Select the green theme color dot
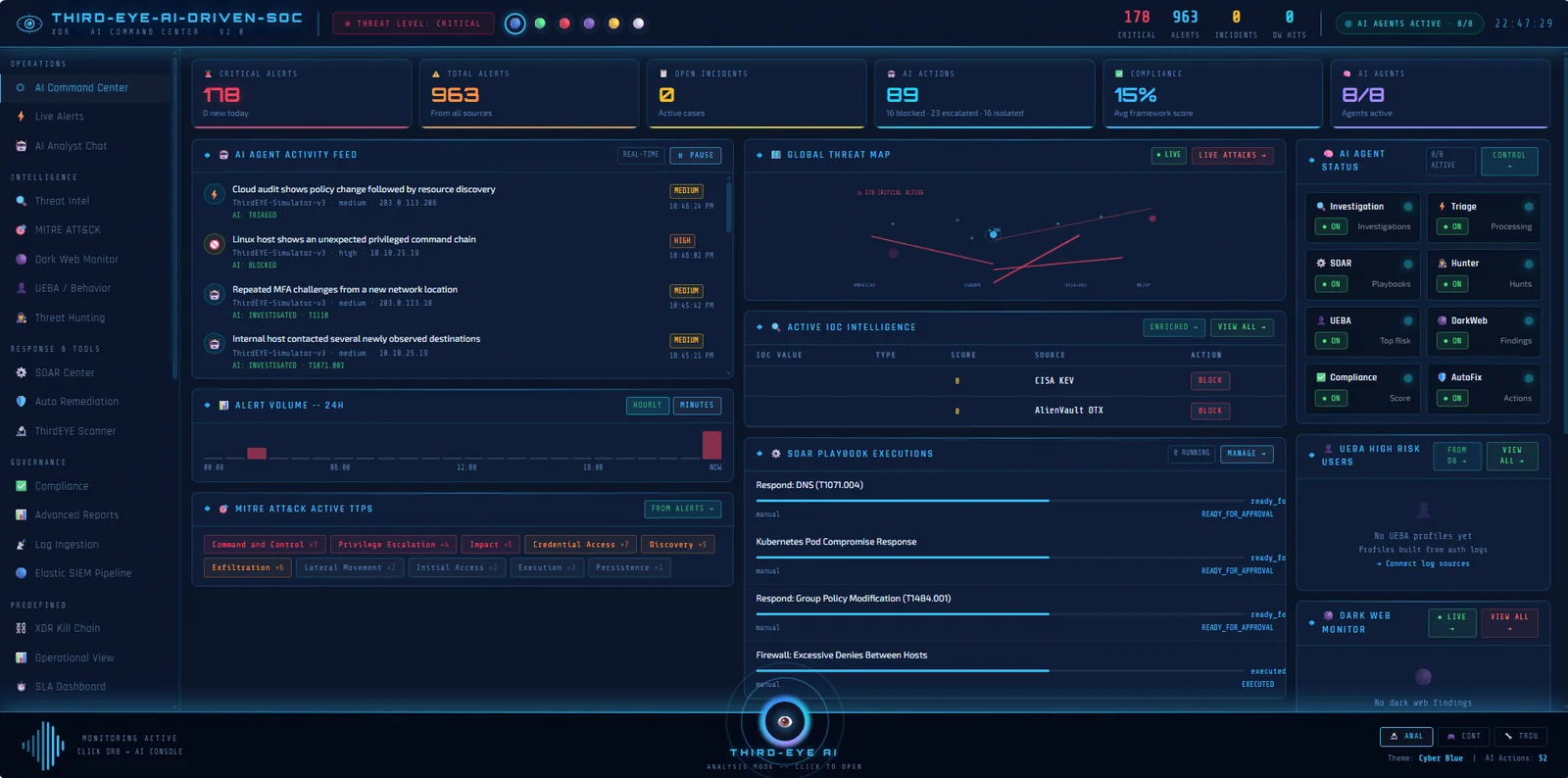 click(x=540, y=24)
